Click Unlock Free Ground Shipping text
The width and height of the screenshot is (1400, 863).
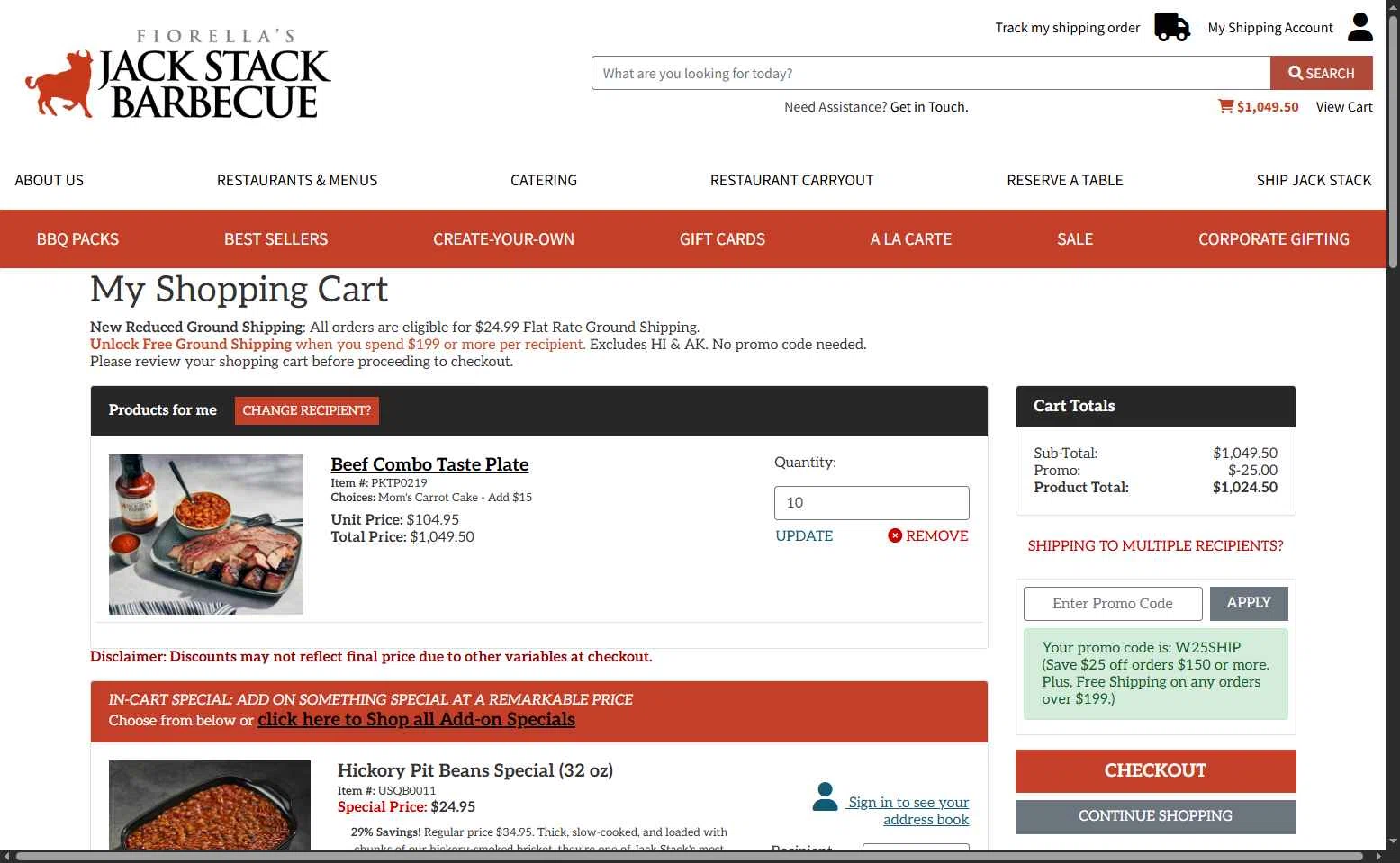tap(191, 345)
